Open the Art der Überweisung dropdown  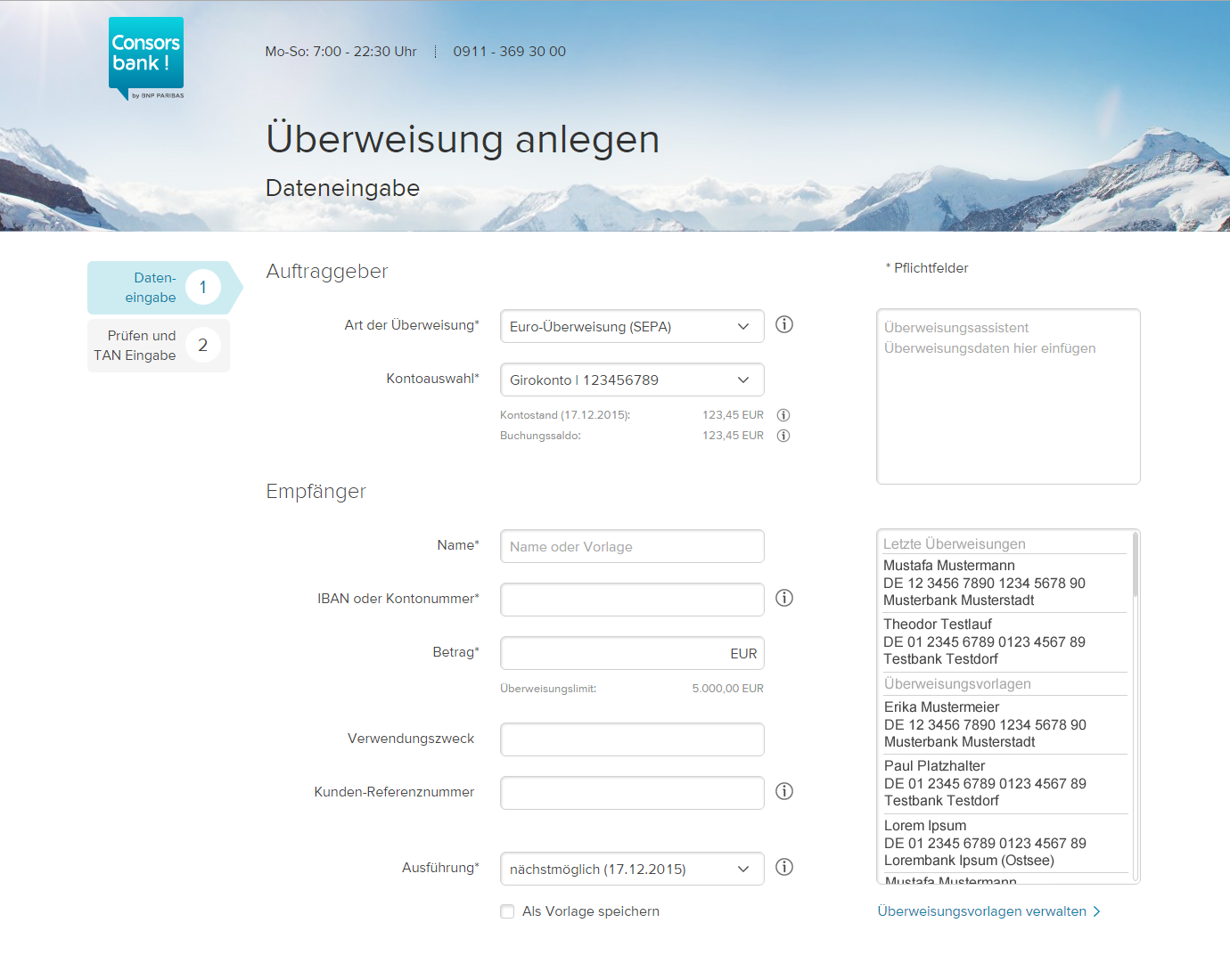[x=632, y=326]
